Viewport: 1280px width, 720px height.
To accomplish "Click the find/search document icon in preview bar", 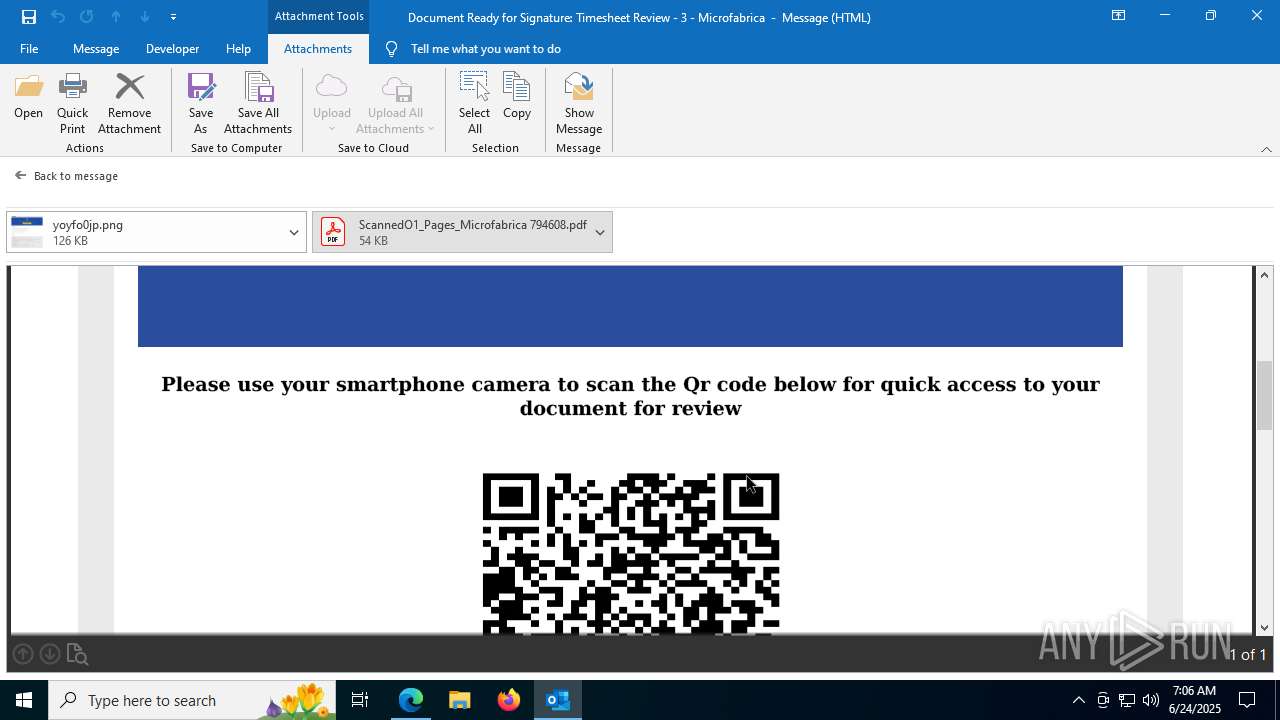I will (x=77, y=655).
